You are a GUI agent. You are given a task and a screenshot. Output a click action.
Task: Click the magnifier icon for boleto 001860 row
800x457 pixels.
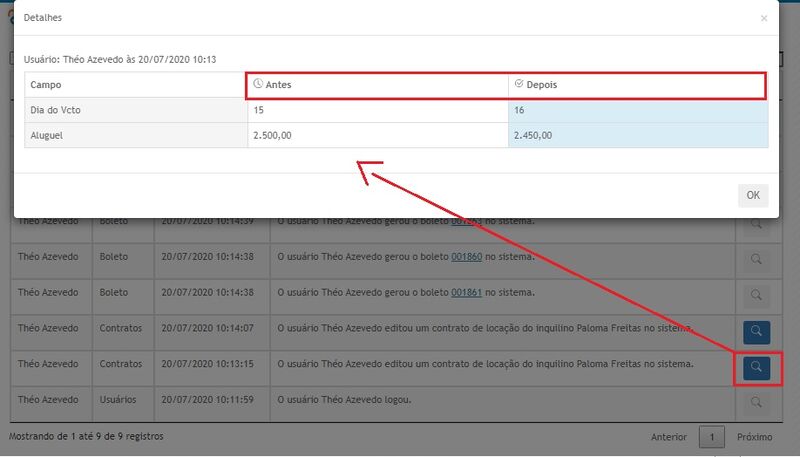pyautogui.click(x=756, y=258)
